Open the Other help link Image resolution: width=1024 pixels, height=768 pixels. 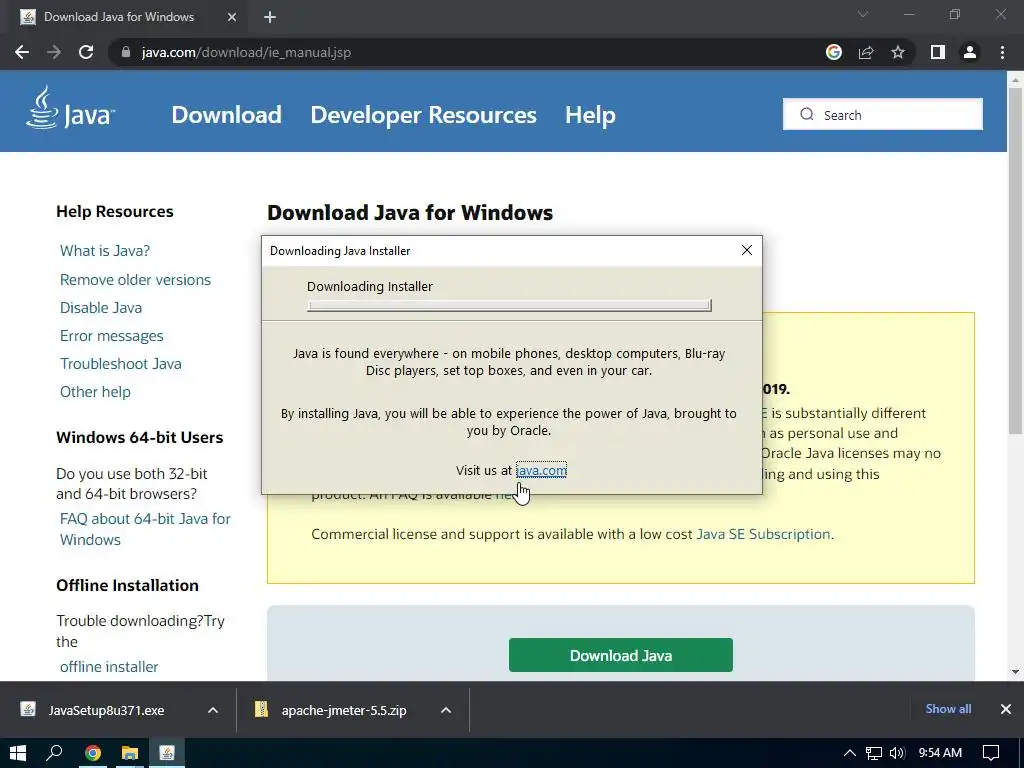click(95, 392)
